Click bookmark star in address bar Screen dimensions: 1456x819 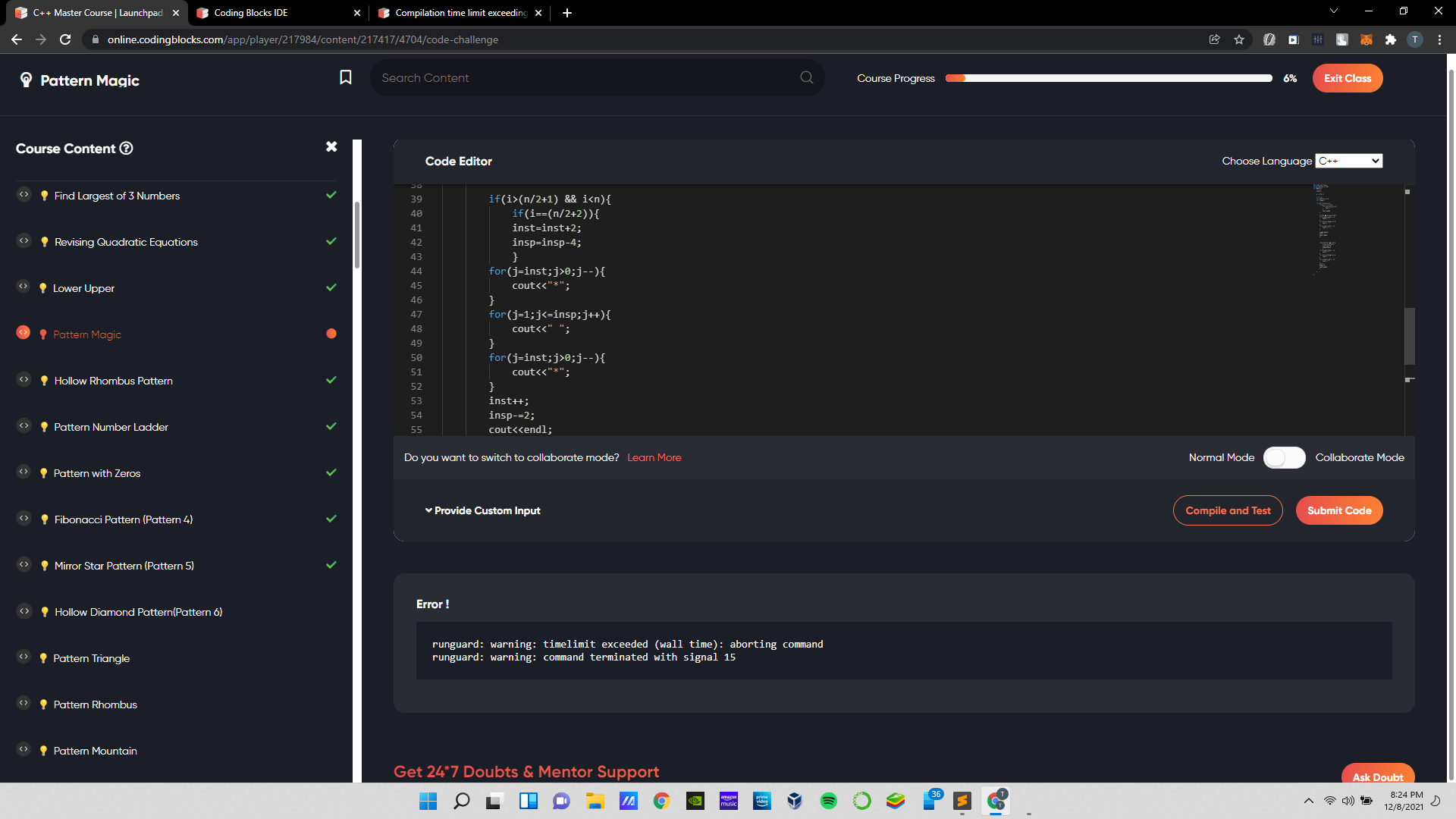(1239, 39)
